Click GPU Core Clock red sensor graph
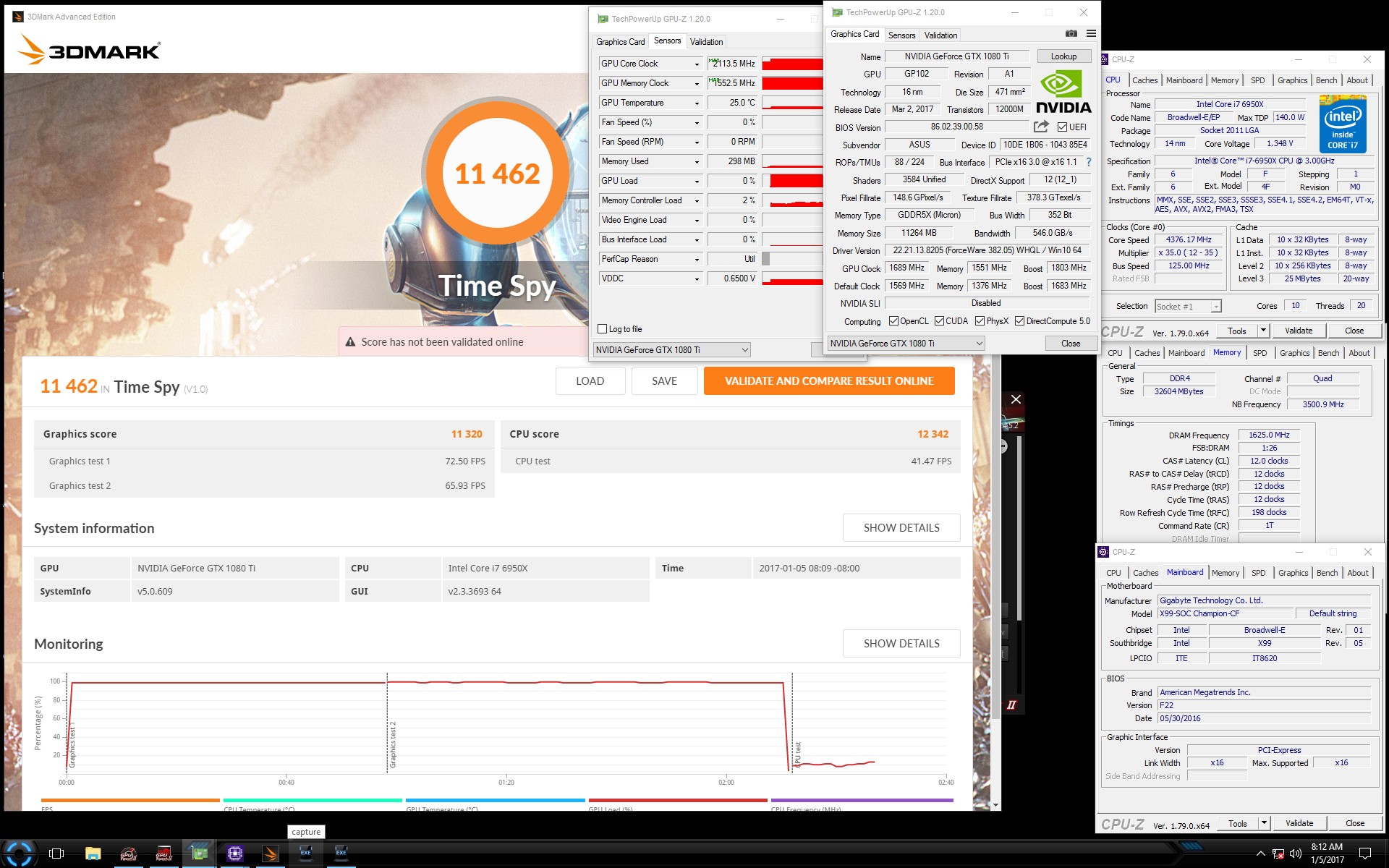Viewport: 1389px width, 868px height. [x=792, y=64]
